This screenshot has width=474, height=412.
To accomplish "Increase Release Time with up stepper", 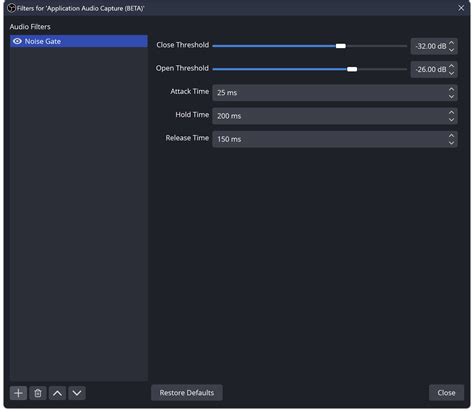I will [x=452, y=136].
